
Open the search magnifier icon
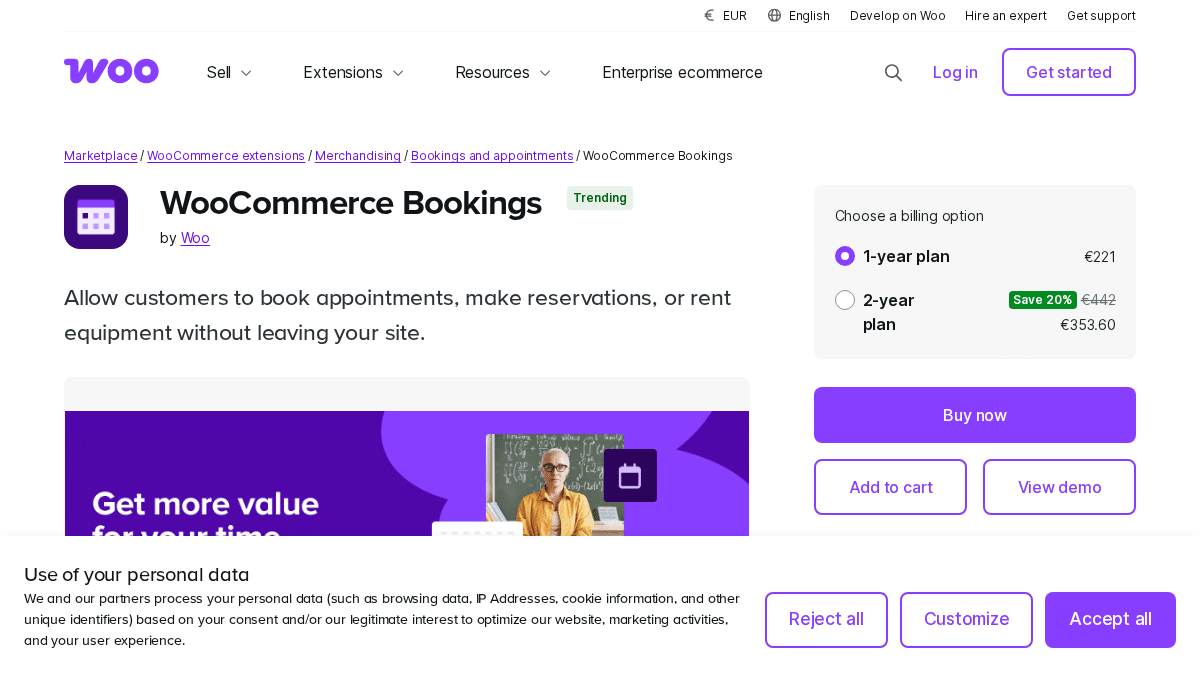pyautogui.click(x=893, y=72)
